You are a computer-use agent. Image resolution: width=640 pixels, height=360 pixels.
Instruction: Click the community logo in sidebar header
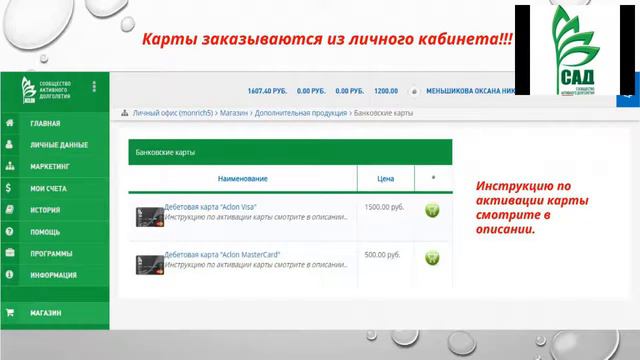pos(46,90)
